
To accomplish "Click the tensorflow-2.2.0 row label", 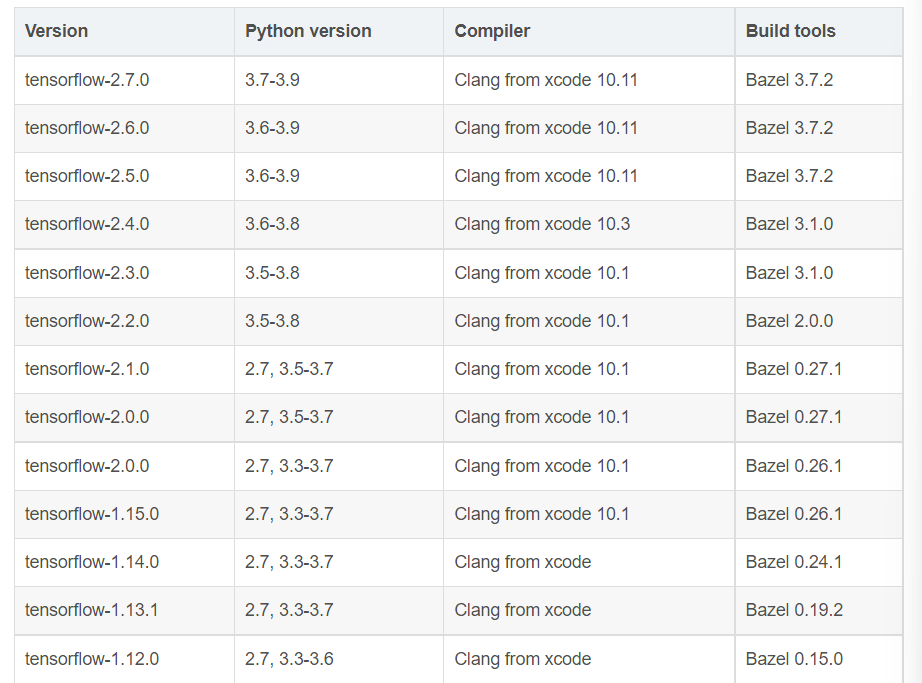I will (x=87, y=321).
